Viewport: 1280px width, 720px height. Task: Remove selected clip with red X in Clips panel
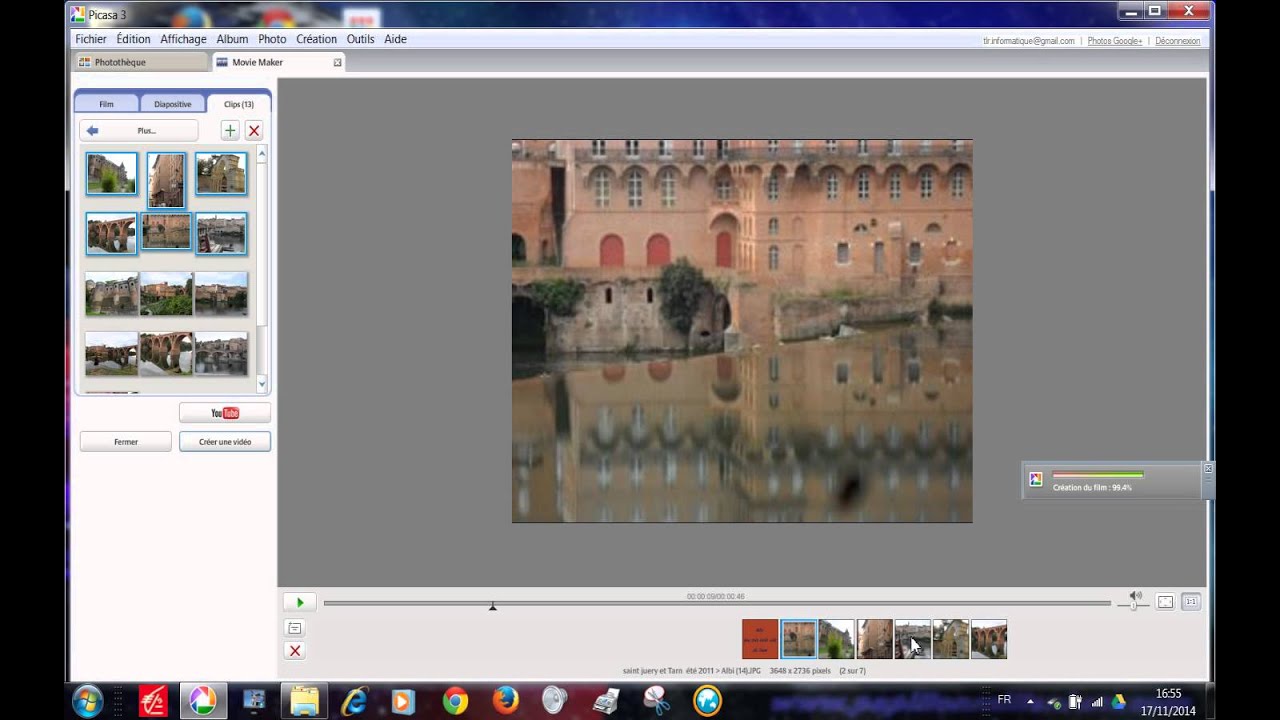coord(254,131)
